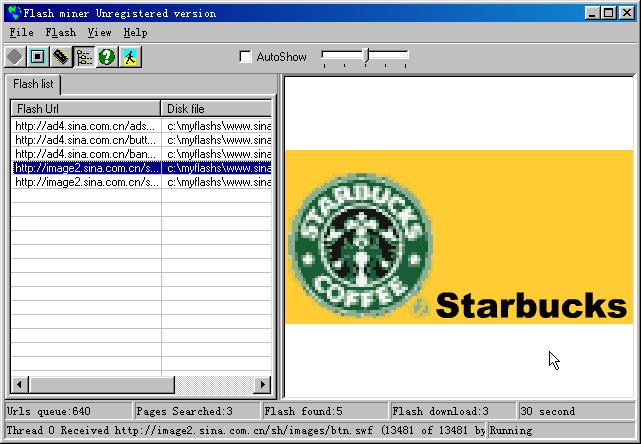
Task: Close the Flash miner window
Action: (626, 13)
